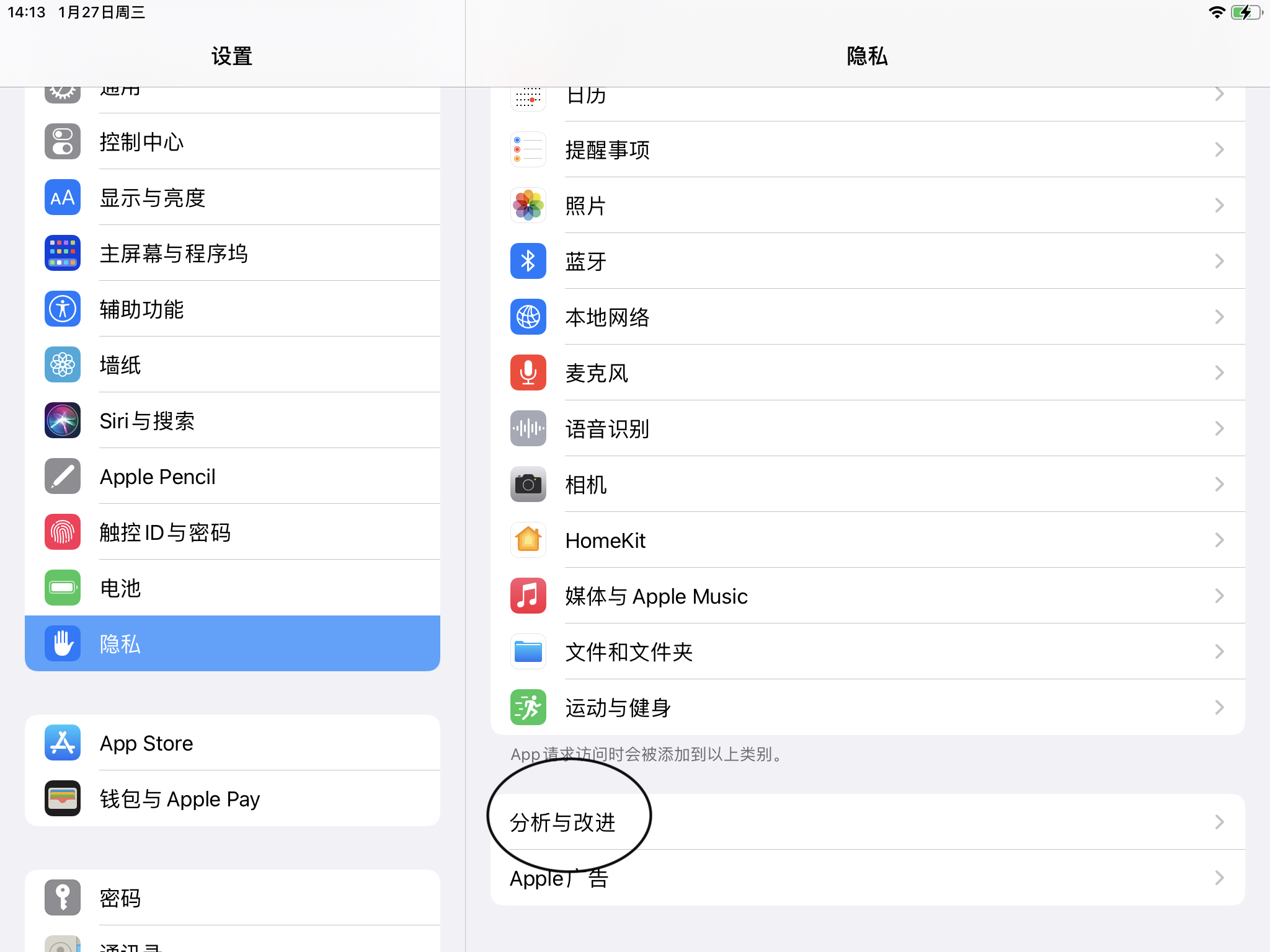Click the 相机 camera icon
This screenshot has width=1270, height=952.
tap(528, 484)
